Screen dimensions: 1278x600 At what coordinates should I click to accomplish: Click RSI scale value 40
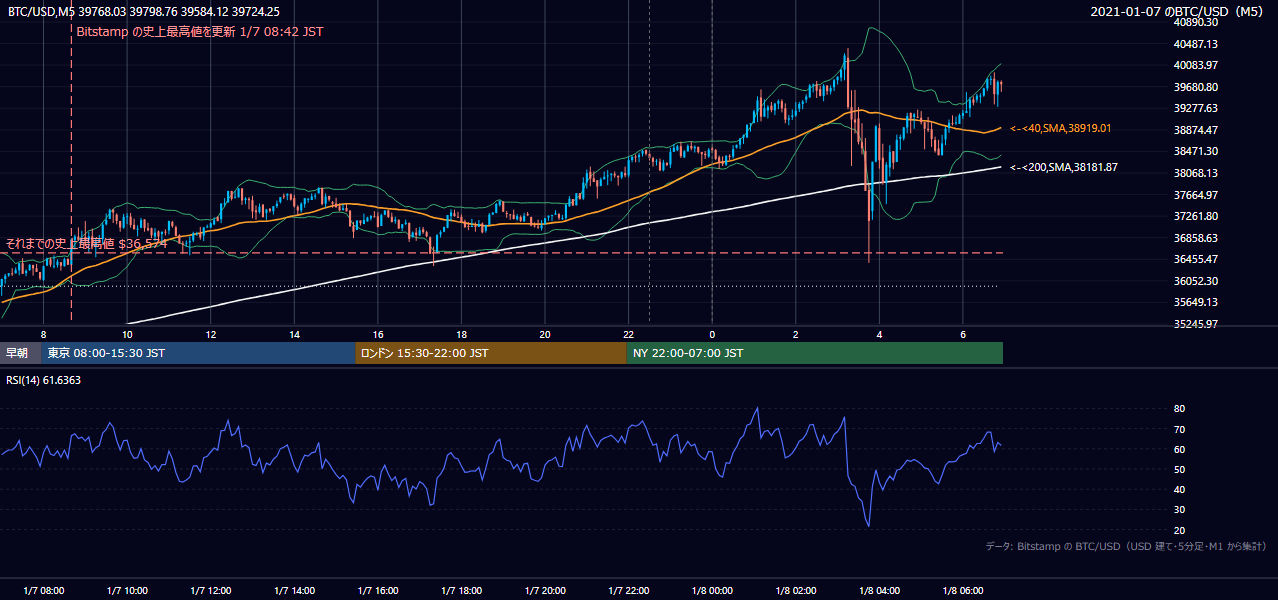(x=1179, y=490)
